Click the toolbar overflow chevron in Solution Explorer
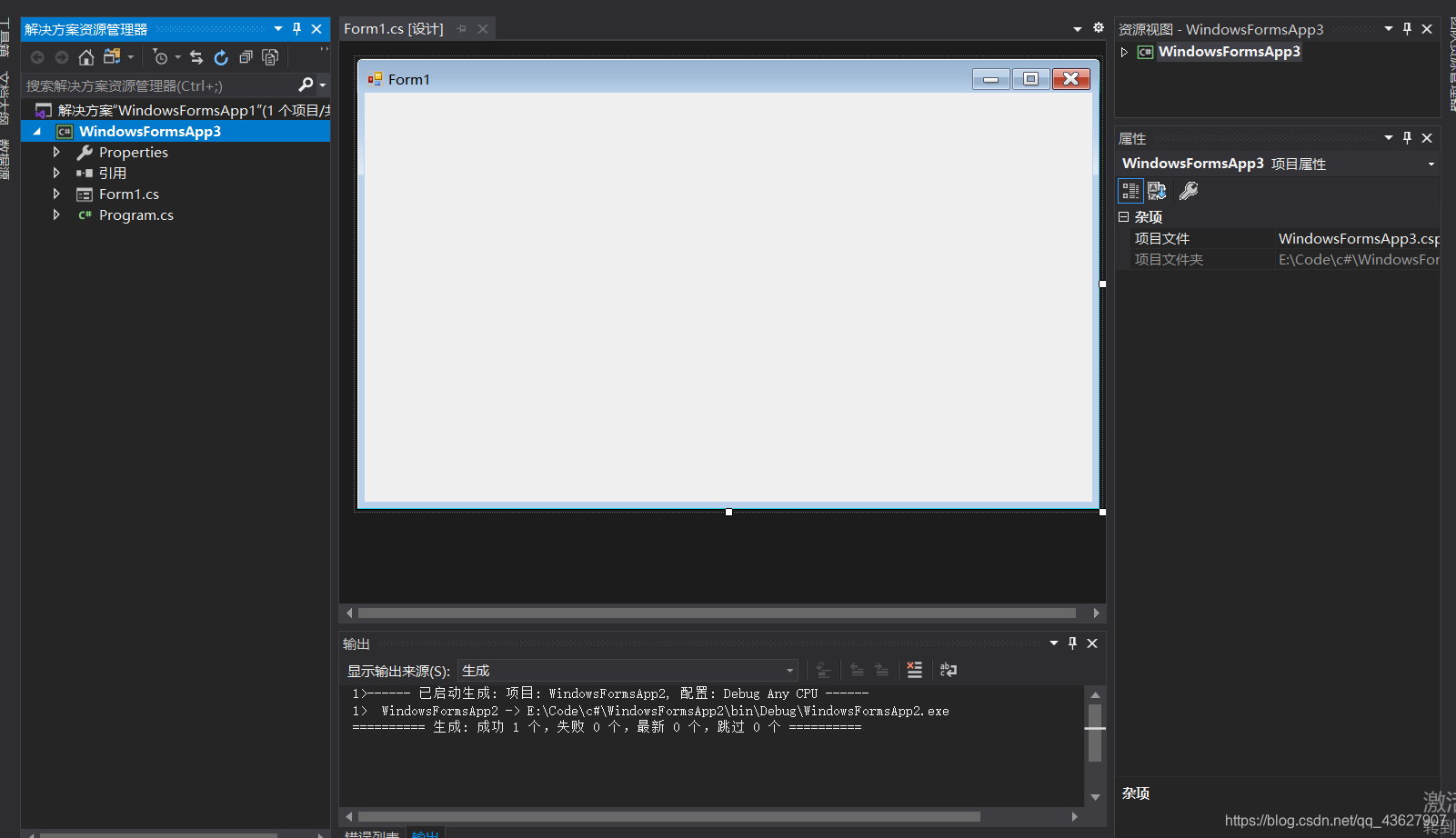 (324, 50)
